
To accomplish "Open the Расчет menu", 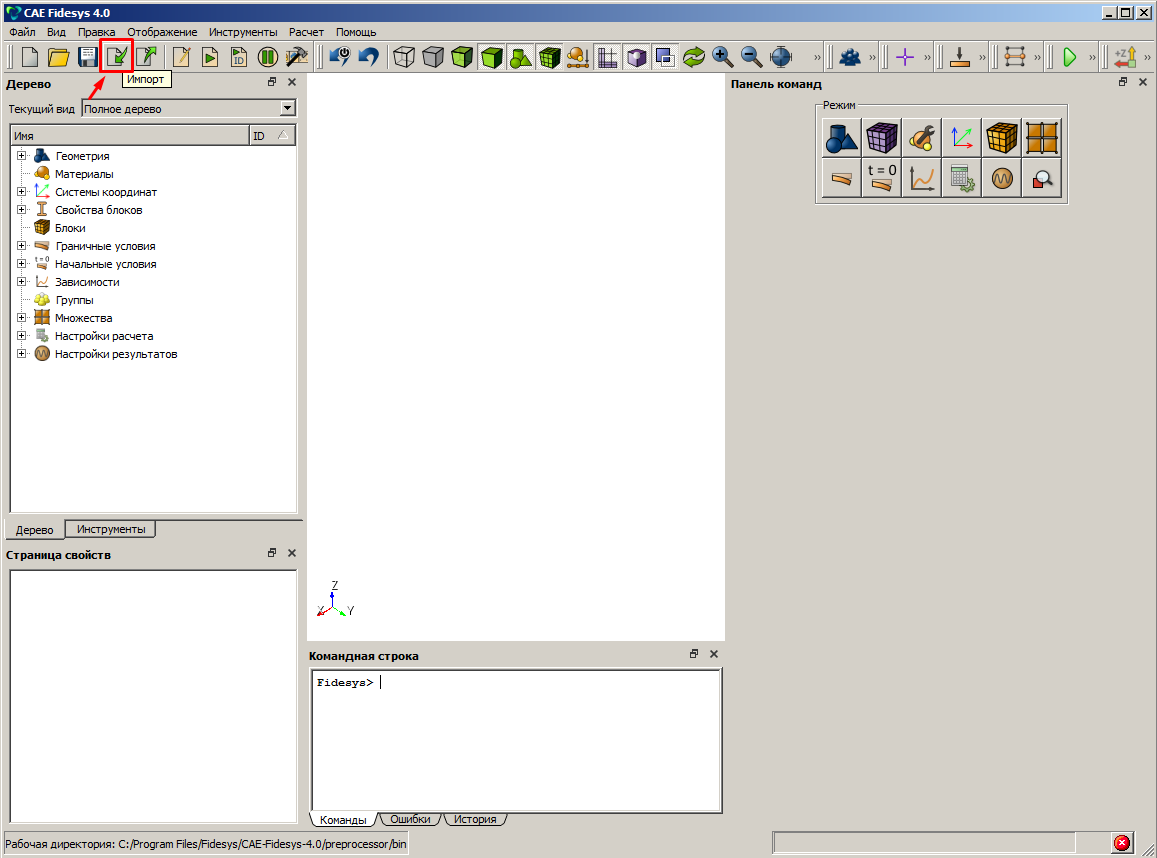I will tap(306, 32).
